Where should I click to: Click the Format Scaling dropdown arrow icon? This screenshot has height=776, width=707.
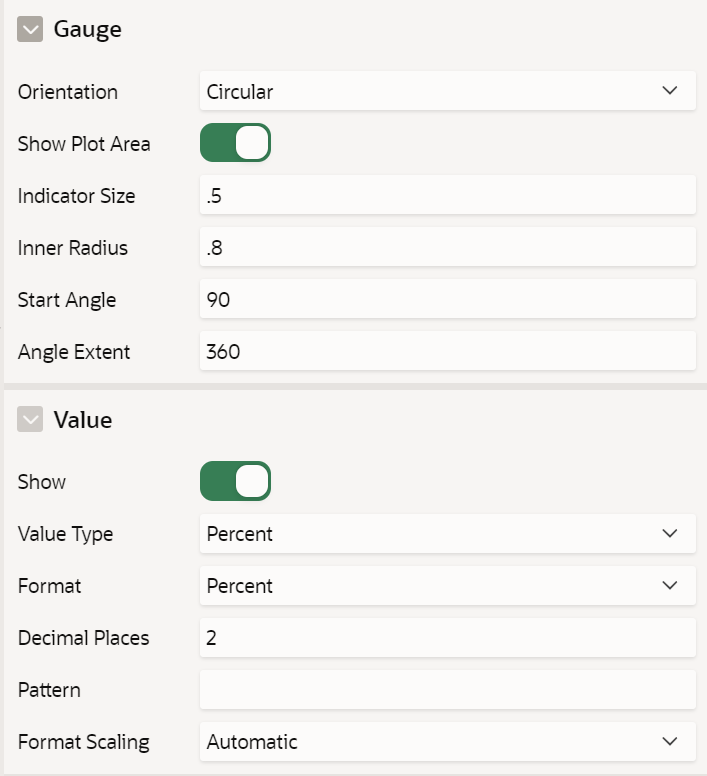pyautogui.click(x=670, y=742)
